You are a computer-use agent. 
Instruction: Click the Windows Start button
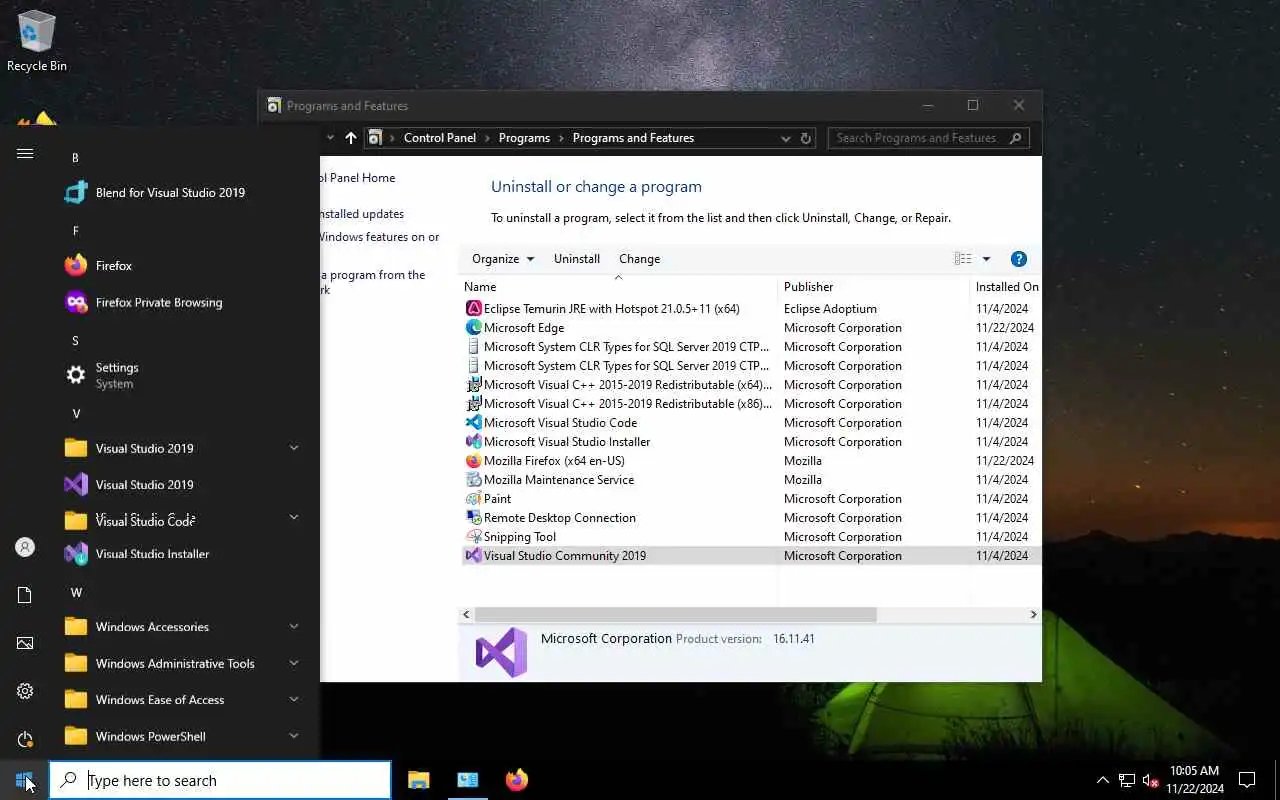click(24, 780)
